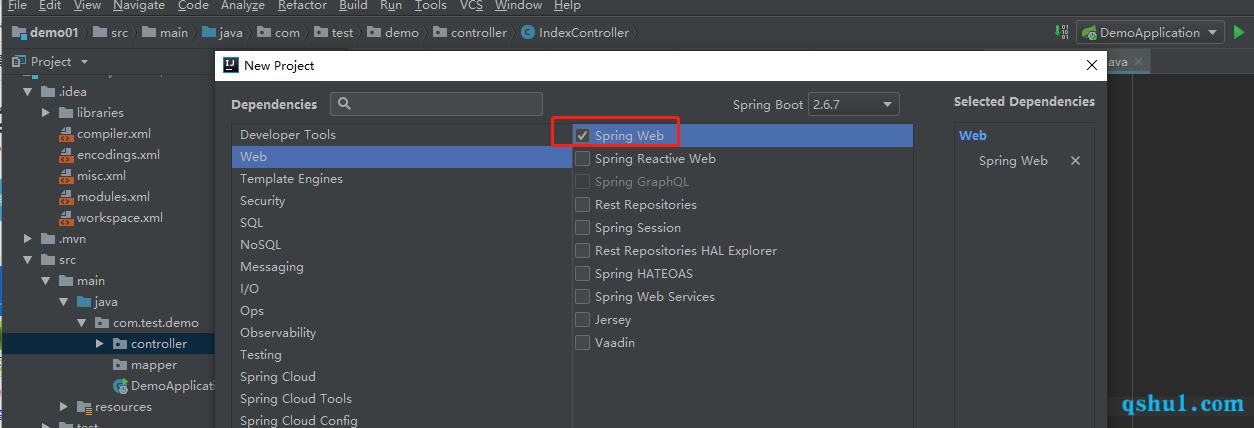The height and width of the screenshot is (428, 1254).
Task: Open the Navigate menu
Action: (138, 6)
